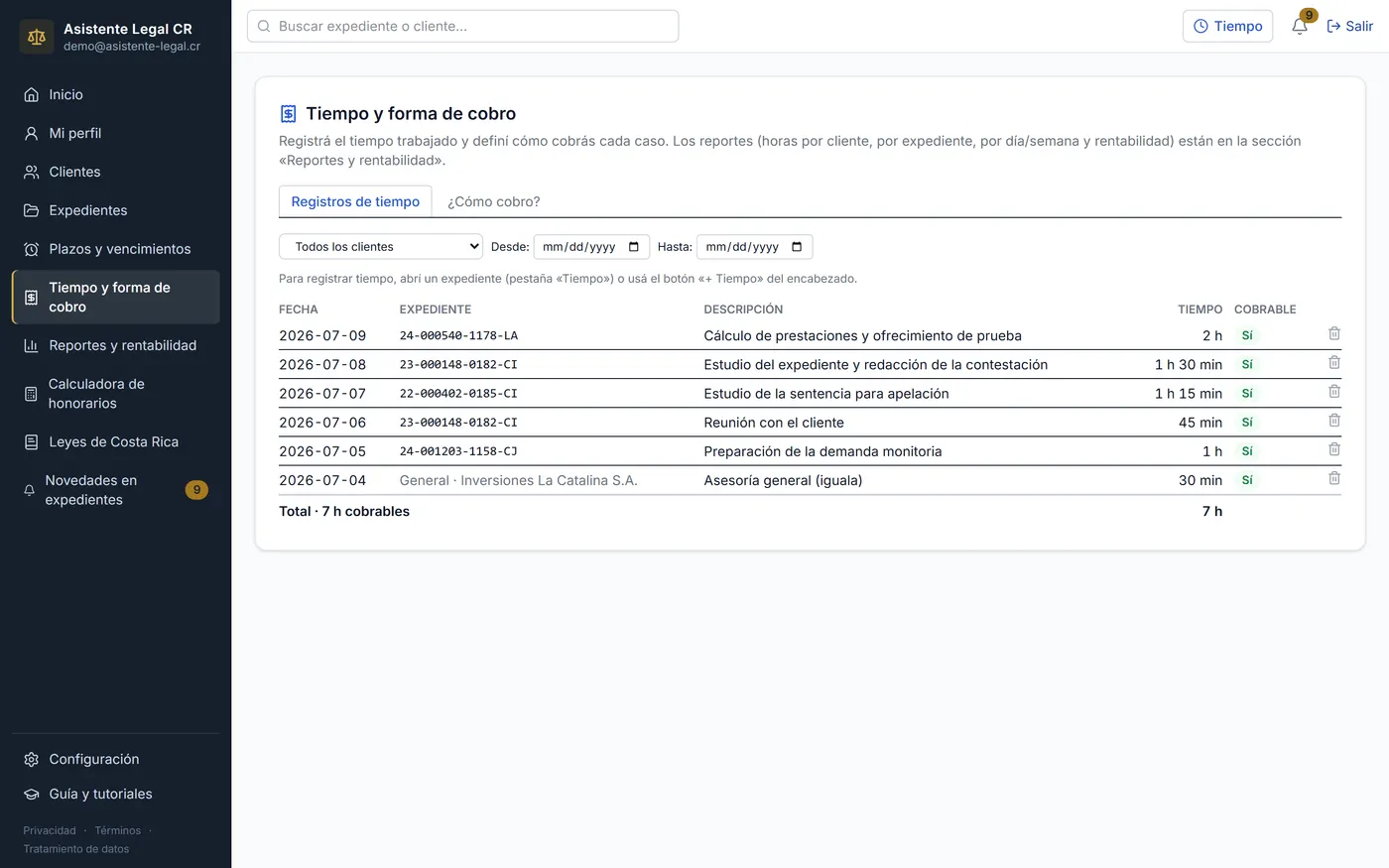Click description Reunión con el cliente
This screenshot has height=868, width=1389.
tap(774, 423)
